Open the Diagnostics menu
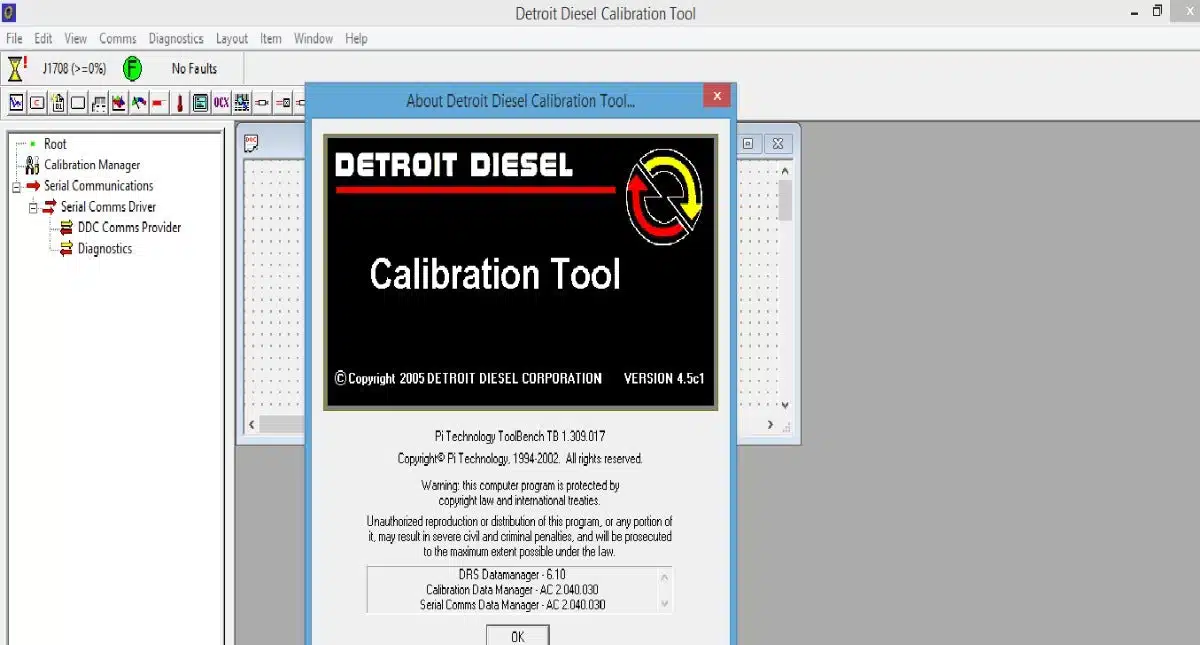The height and width of the screenshot is (645, 1200). 176,39
